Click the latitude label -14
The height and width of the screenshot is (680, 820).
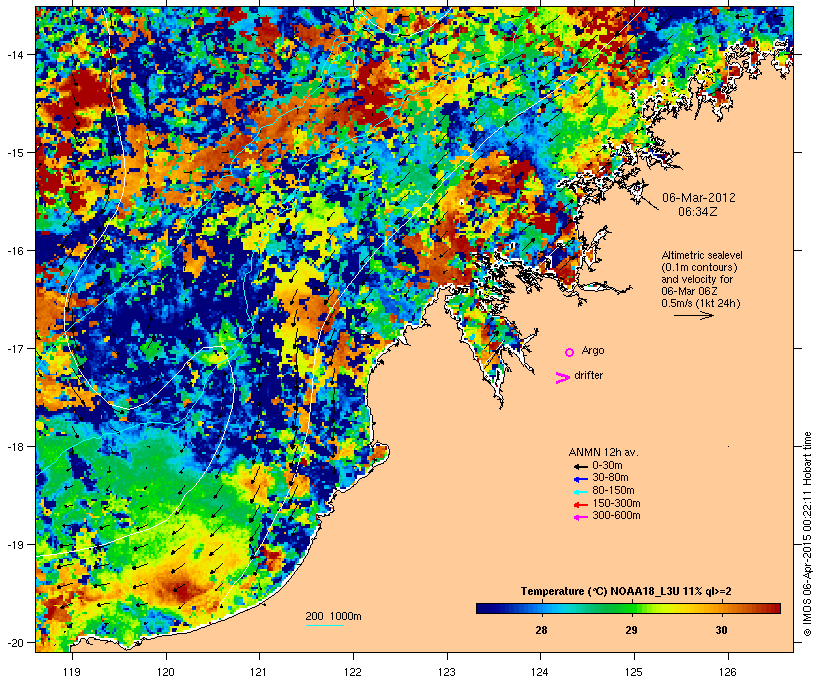pos(15,54)
